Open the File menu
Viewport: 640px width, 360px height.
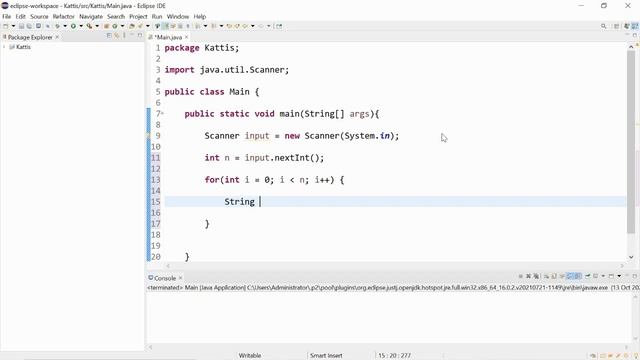(x=7, y=16)
